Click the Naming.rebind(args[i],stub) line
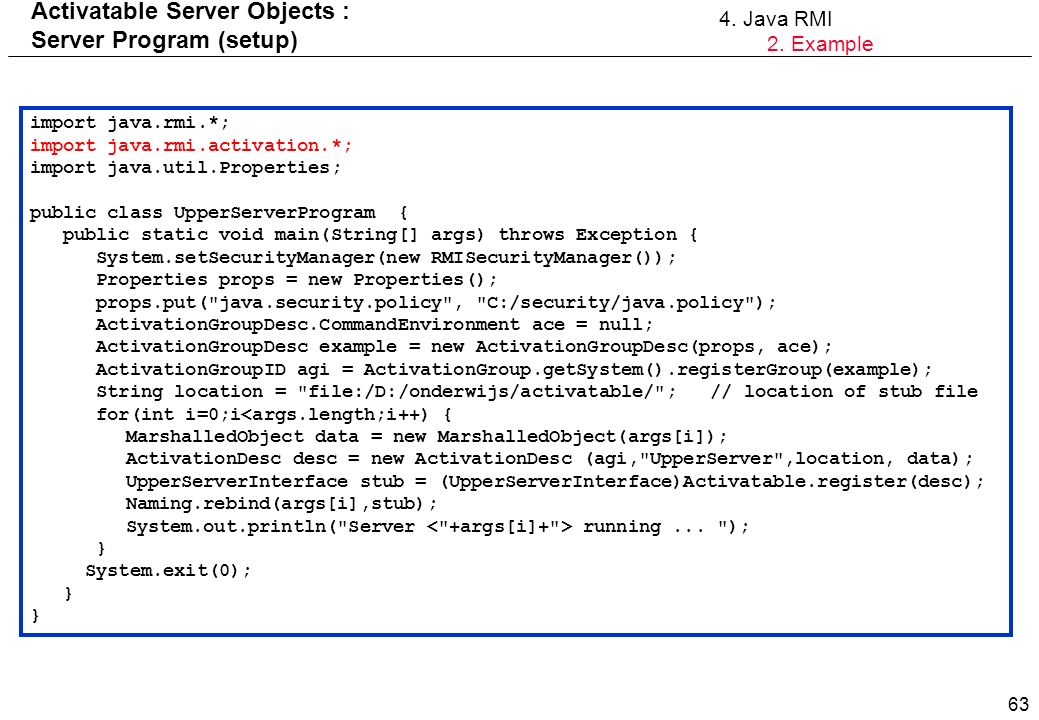The height and width of the screenshot is (720, 1039). pos(281,503)
